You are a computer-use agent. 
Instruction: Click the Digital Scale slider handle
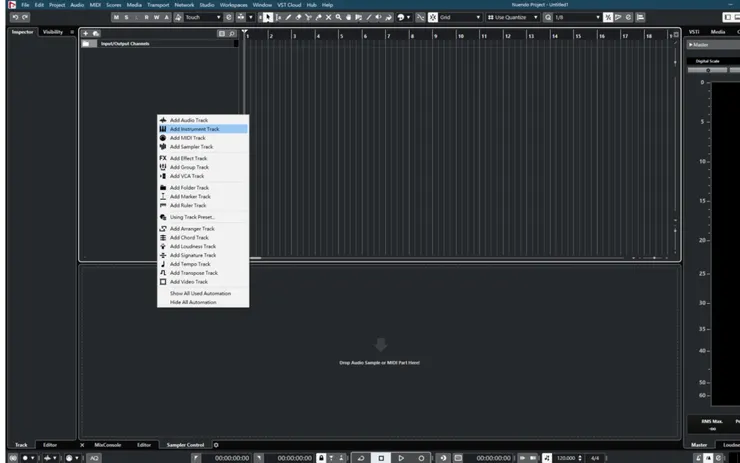[708, 70]
